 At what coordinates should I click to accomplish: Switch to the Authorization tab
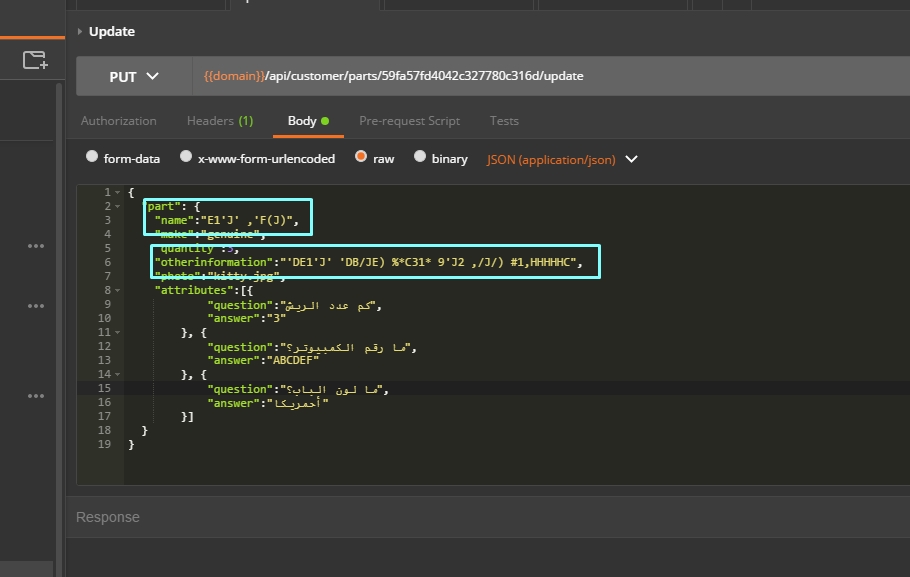coord(118,121)
